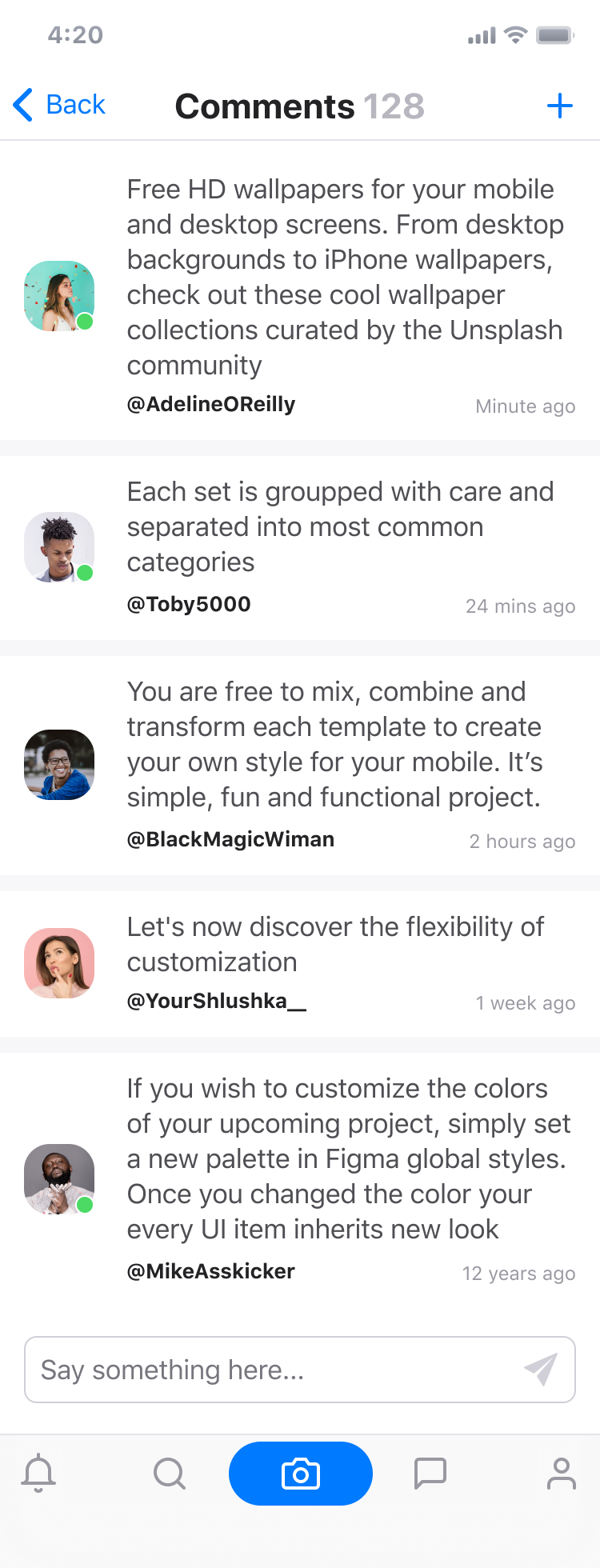600x1568 pixels.
Task: Open the messages chat bubble icon
Action: (431, 1473)
